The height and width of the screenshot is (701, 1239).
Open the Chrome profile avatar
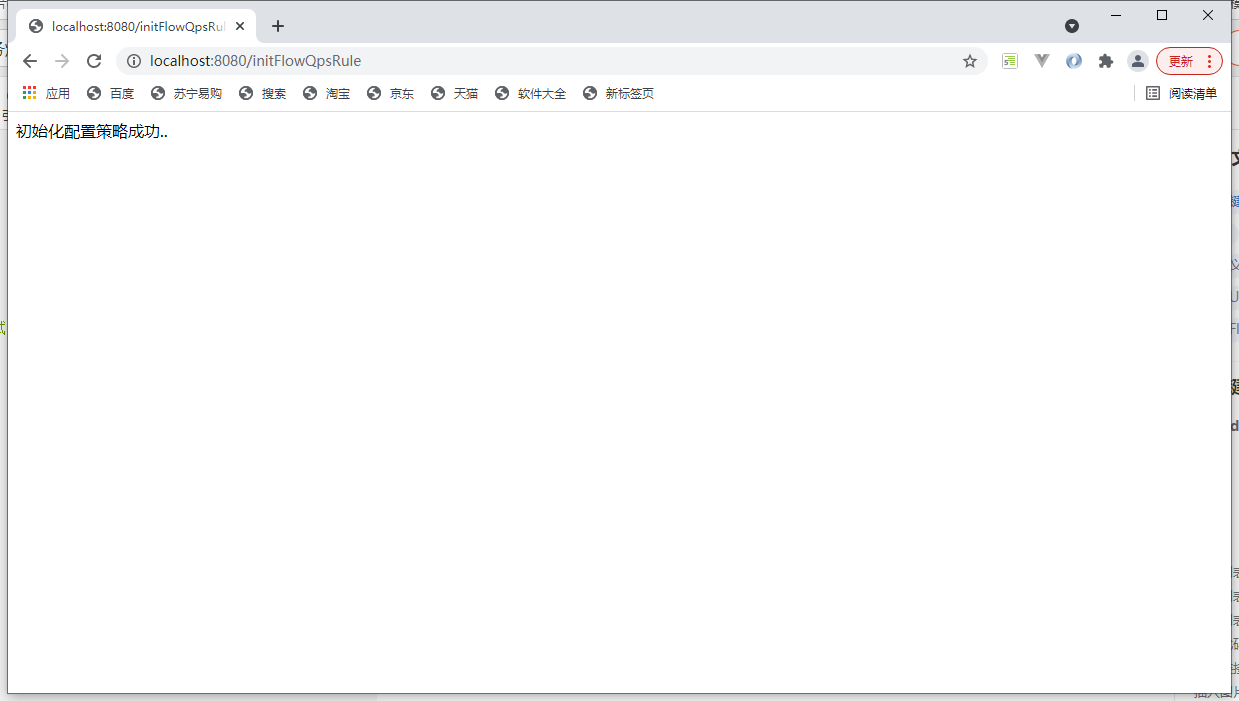[x=1138, y=61]
